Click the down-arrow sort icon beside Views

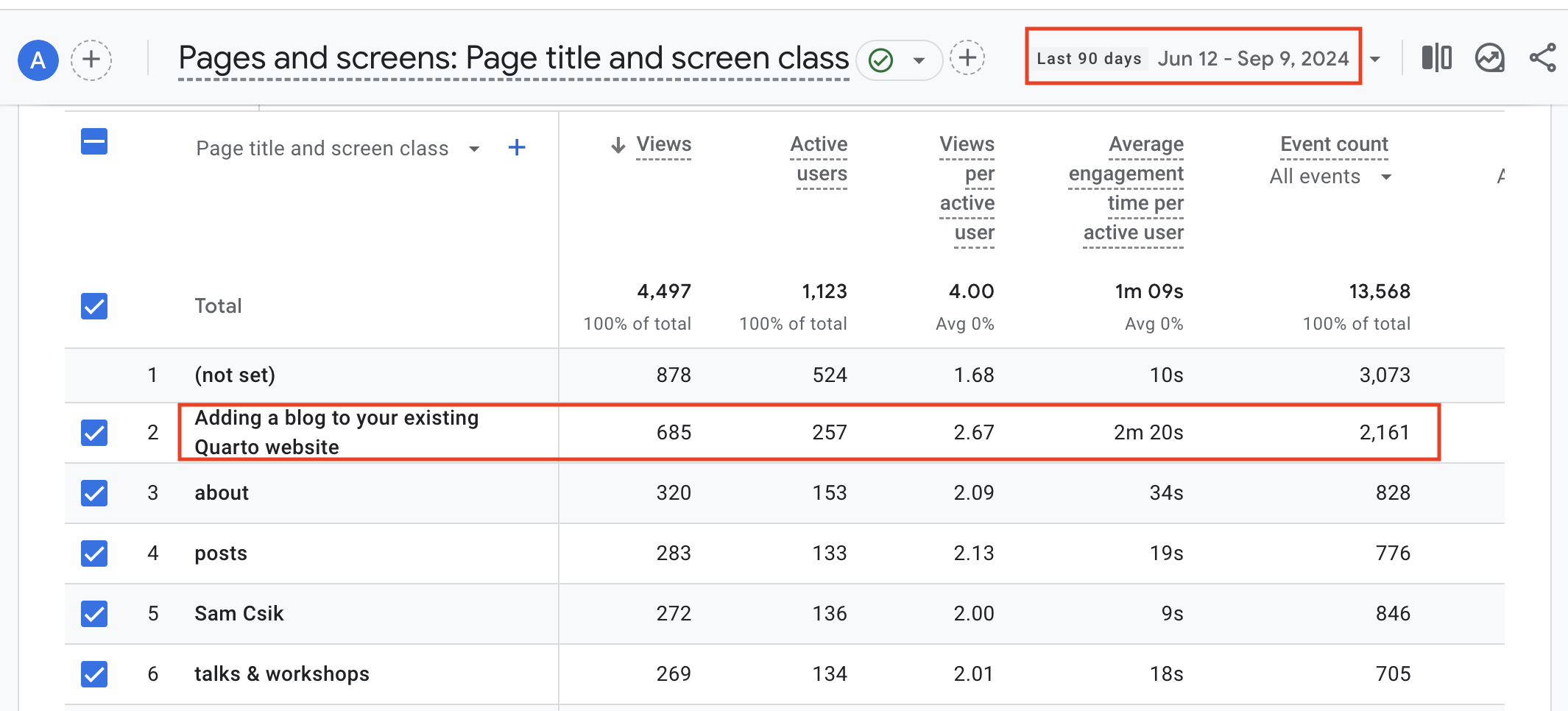(x=618, y=145)
